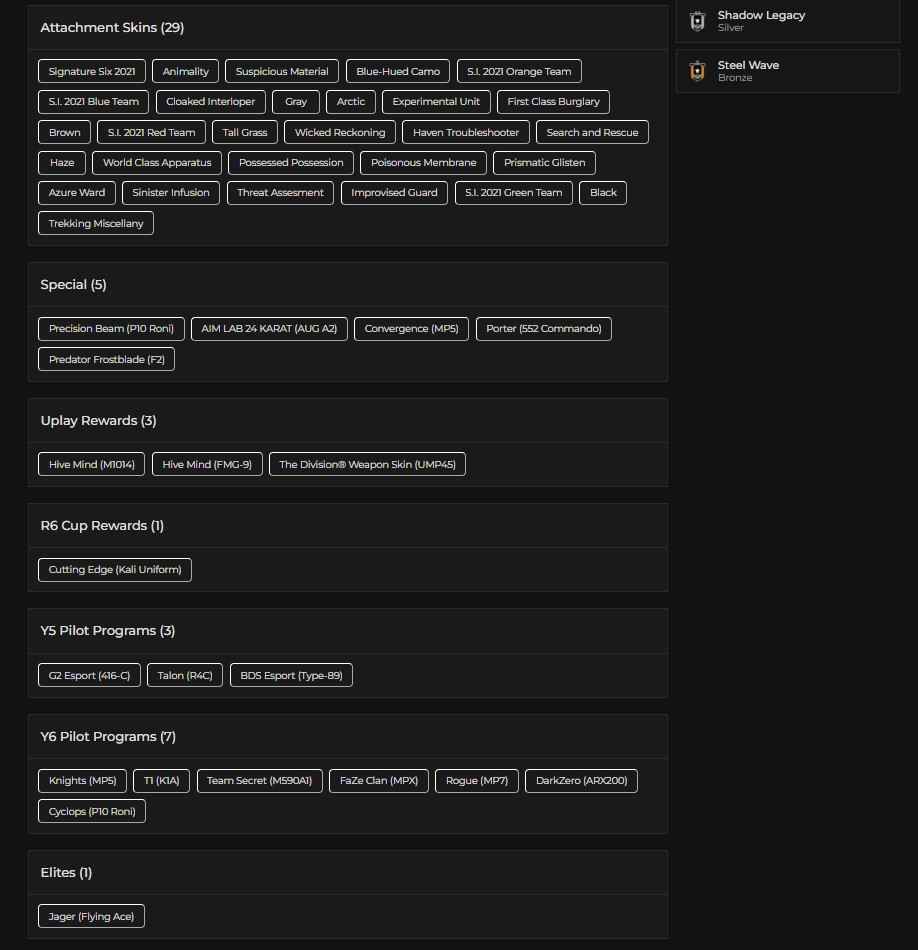Screen dimensions: 918x950
Task: Open the Precision Beam (P10 Roni) item
Action: pos(111,329)
